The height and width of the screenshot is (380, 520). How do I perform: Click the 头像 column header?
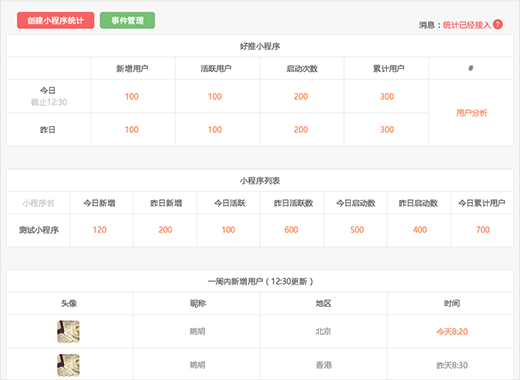[x=69, y=303]
